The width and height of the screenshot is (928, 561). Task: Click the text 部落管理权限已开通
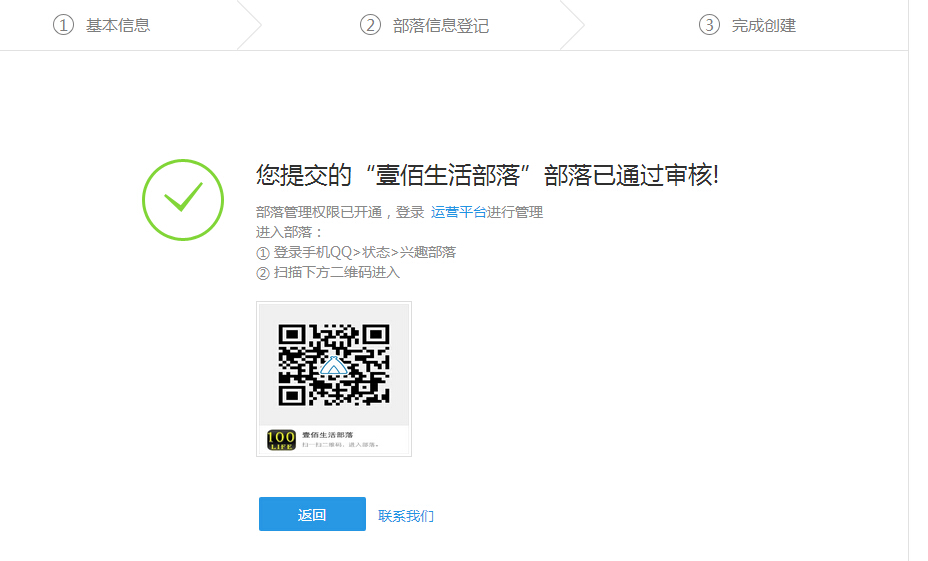point(319,212)
